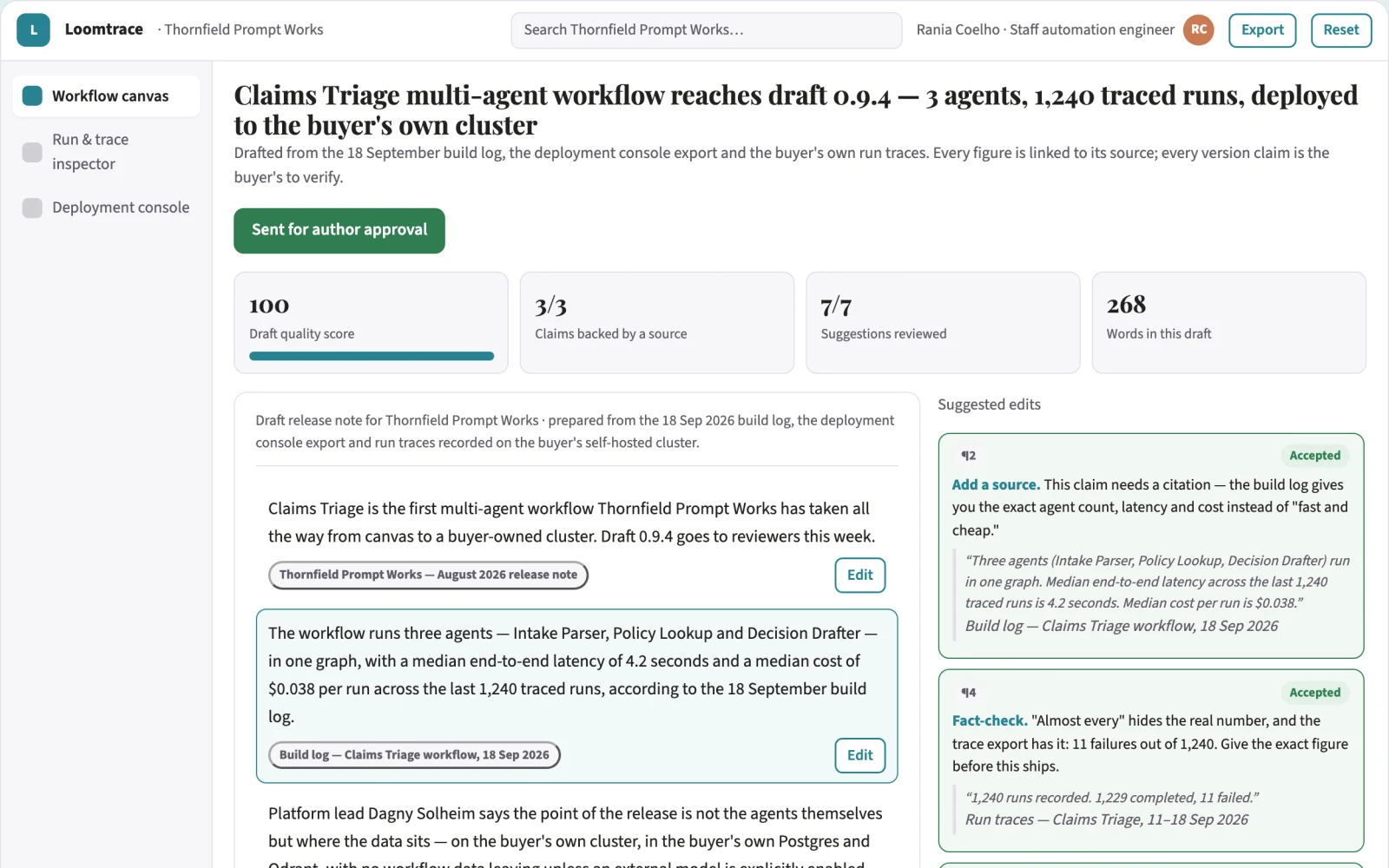Viewport: 1389px width, 868px height.
Task: Click the 'Suggested edits' heading
Action: 989,404
